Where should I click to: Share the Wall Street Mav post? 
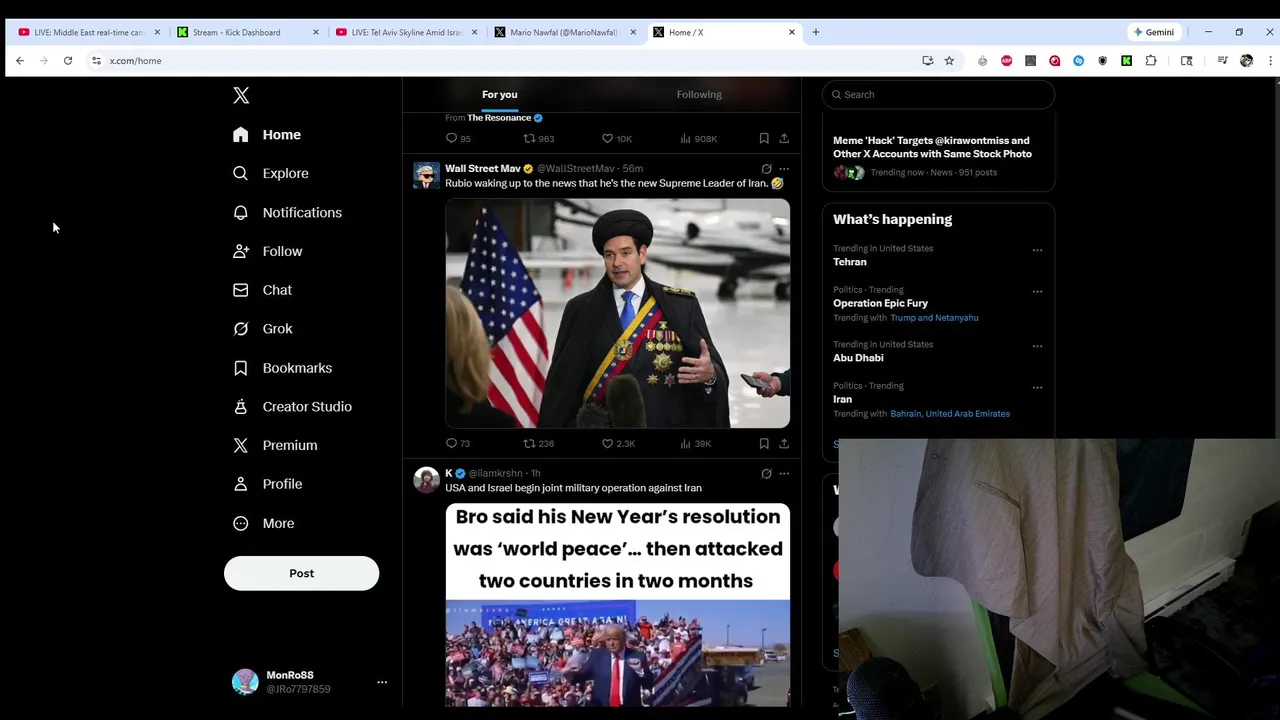coord(784,443)
